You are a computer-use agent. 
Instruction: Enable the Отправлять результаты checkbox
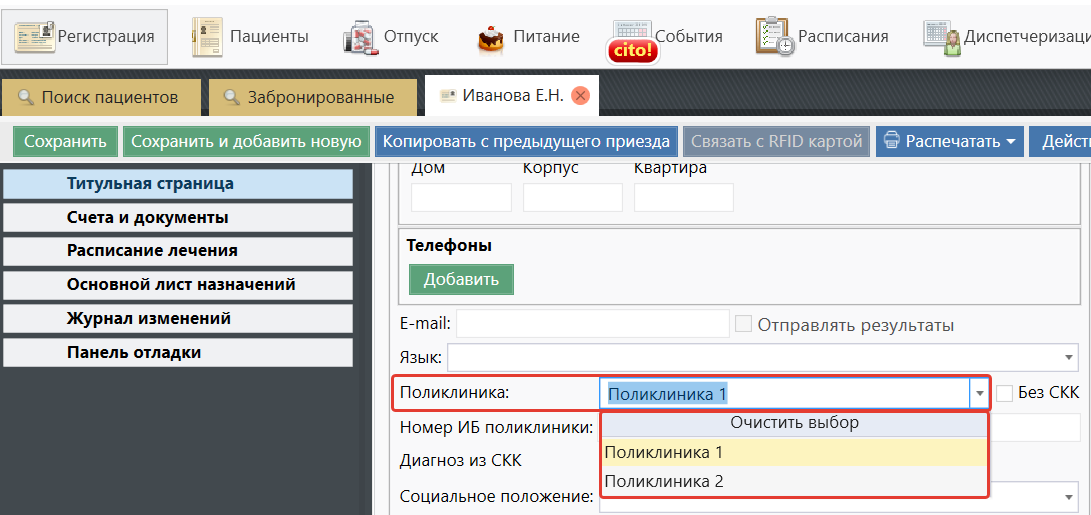pyautogui.click(x=744, y=324)
